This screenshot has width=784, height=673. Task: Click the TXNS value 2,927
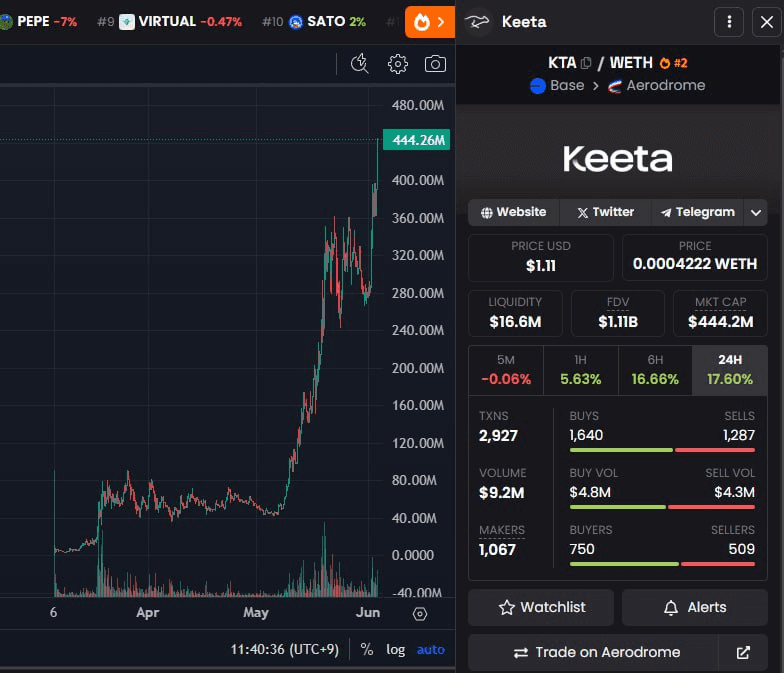[x=498, y=436]
